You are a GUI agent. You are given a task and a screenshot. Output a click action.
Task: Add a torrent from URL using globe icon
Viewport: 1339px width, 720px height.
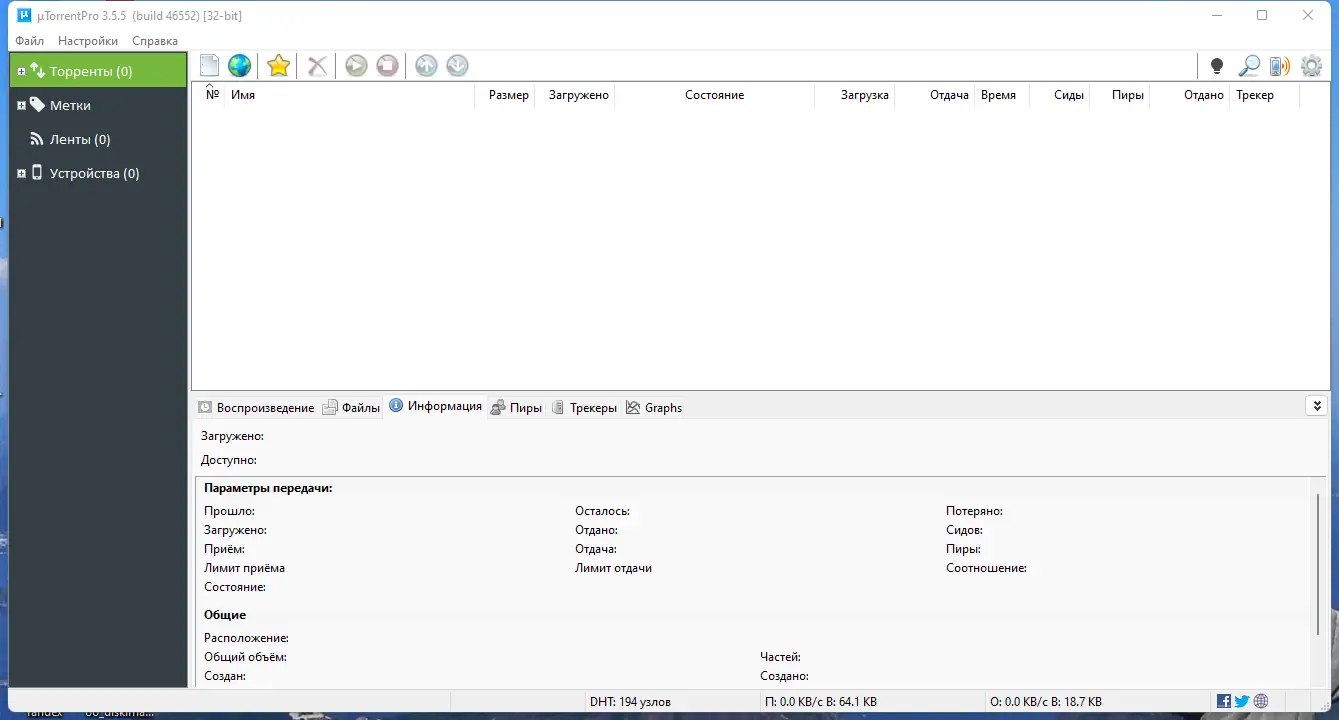coord(239,65)
